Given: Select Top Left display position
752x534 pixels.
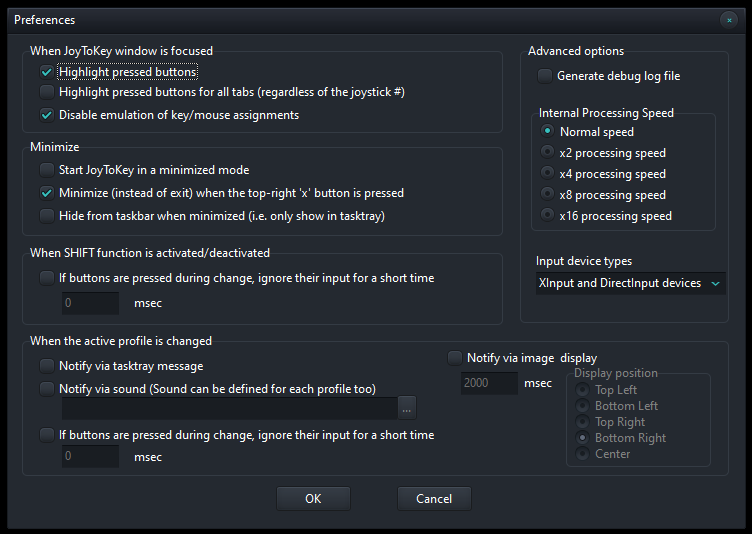Looking at the screenshot, I should [x=582, y=390].
